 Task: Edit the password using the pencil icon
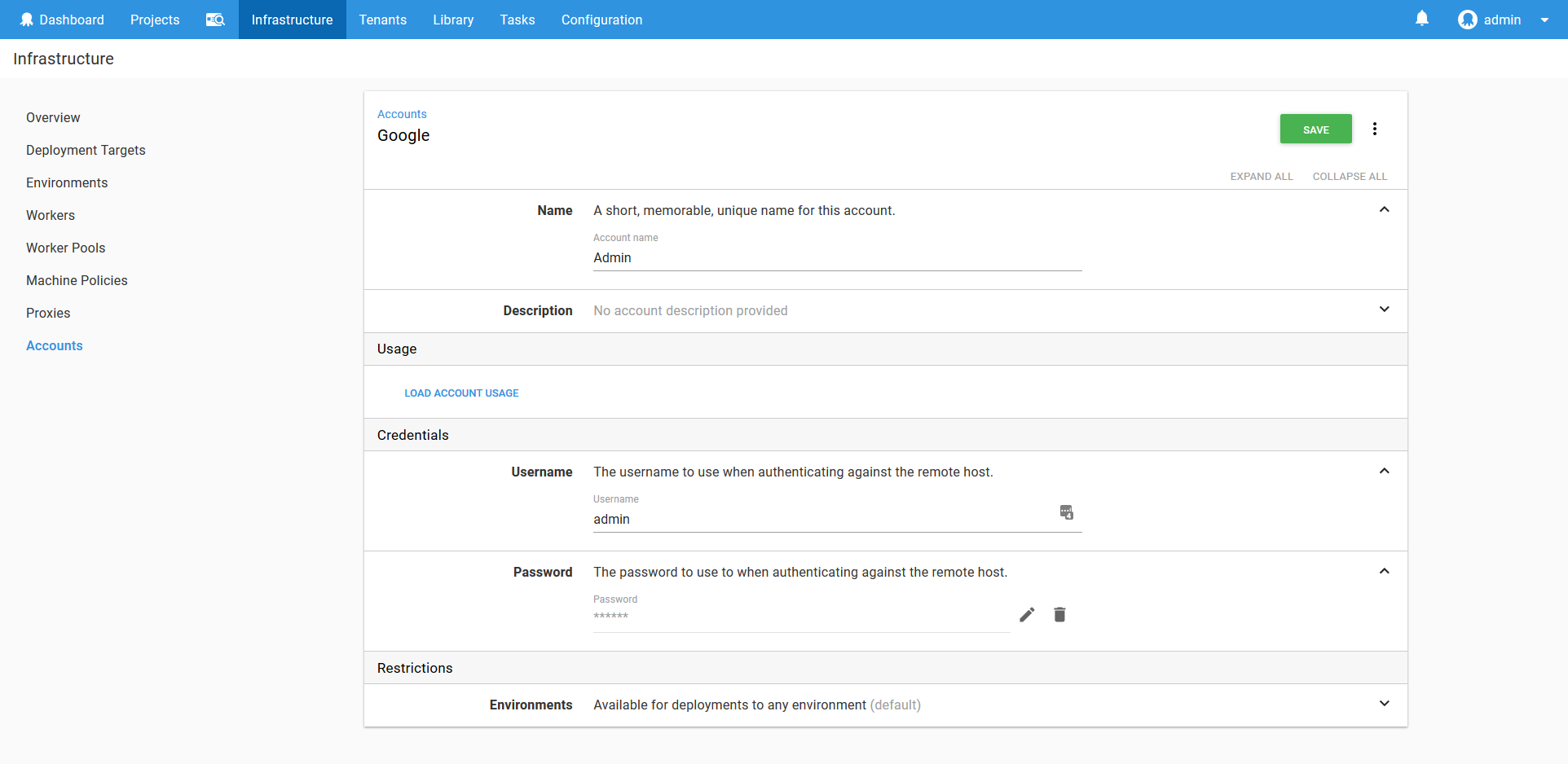[x=1026, y=614]
